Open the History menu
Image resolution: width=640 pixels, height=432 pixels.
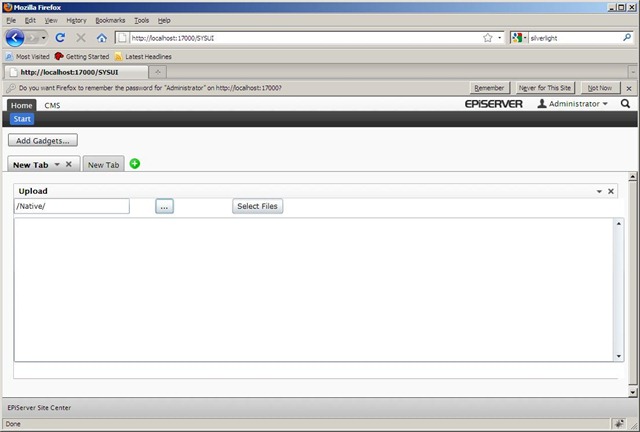point(76,20)
